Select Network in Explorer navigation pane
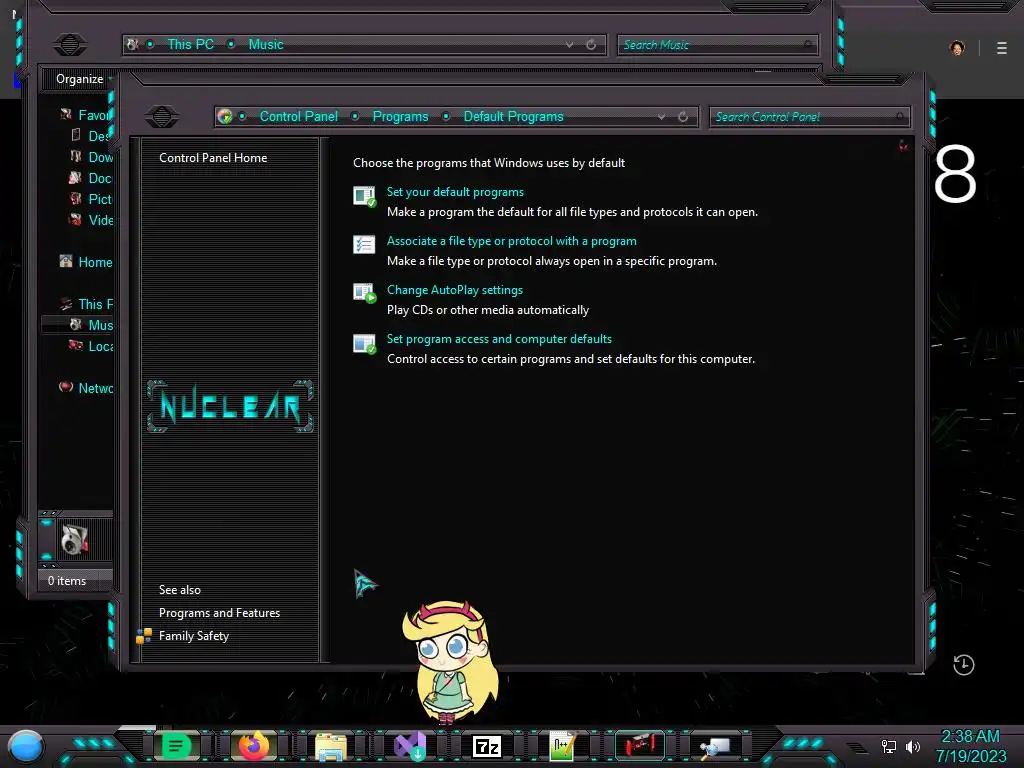 (x=86, y=388)
